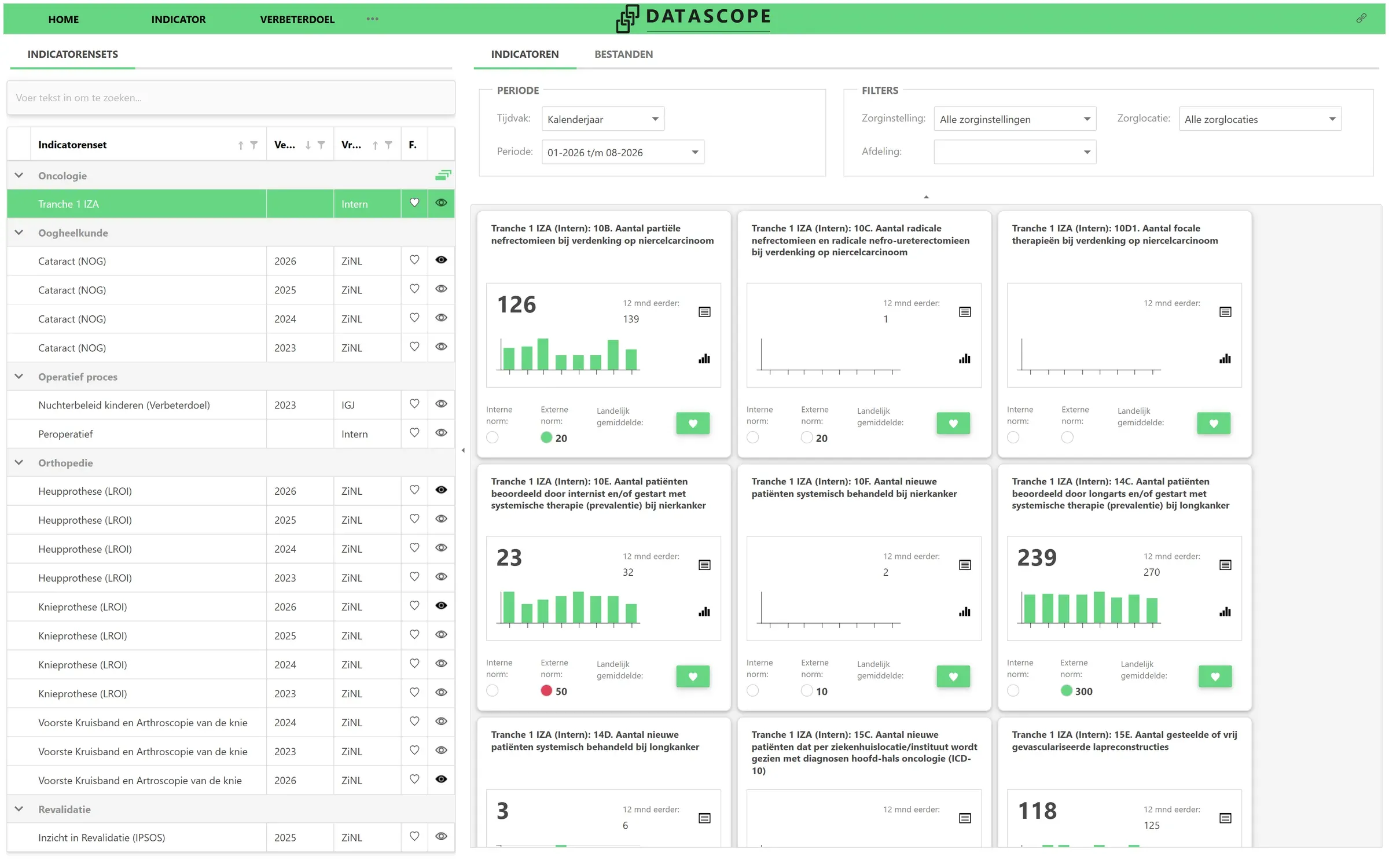Favorite the Tranche 1 IZA heart icon
Image resolution: width=1389 pixels, height=868 pixels.
tap(414, 203)
